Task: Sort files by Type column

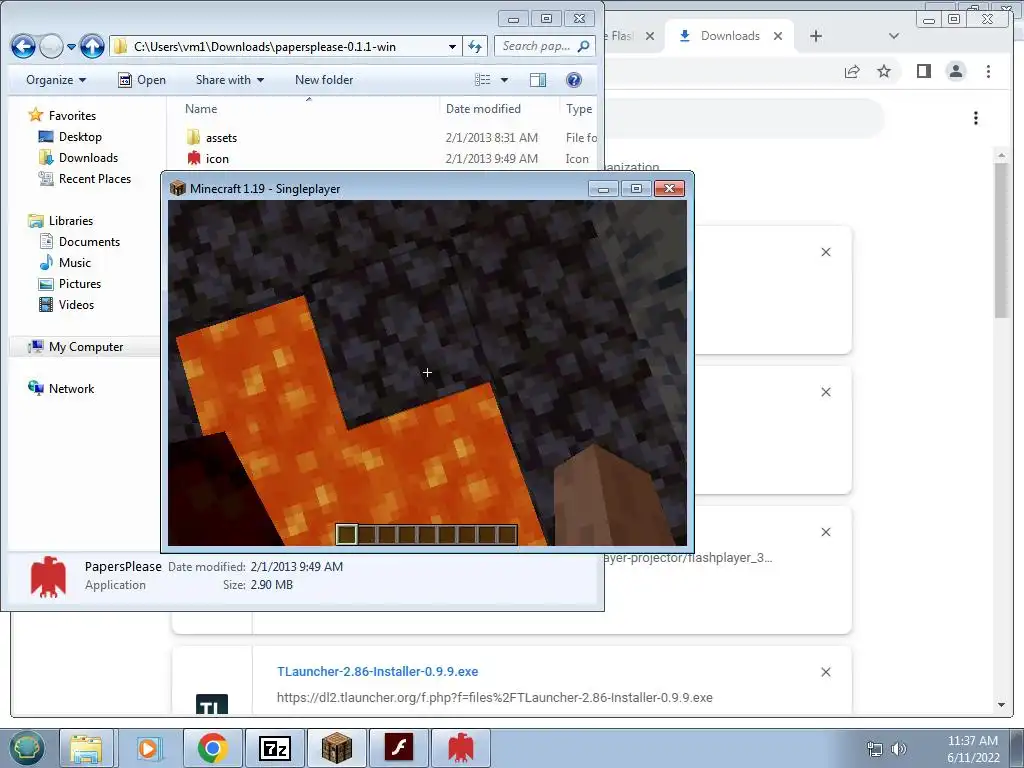Action: tap(579, 109)
